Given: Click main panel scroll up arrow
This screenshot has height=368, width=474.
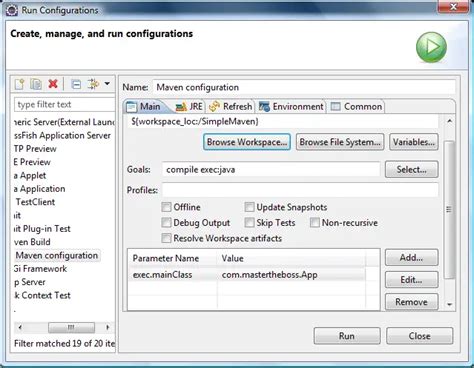Looking at the screenshot, I should click(449, 121).
